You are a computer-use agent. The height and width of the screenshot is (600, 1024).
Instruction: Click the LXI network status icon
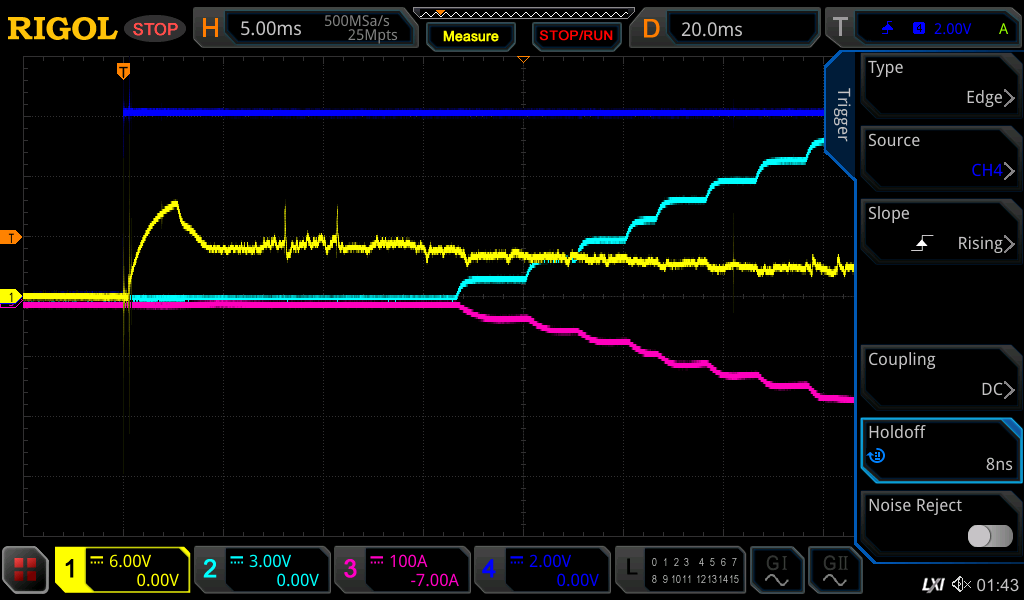point(932,584)
